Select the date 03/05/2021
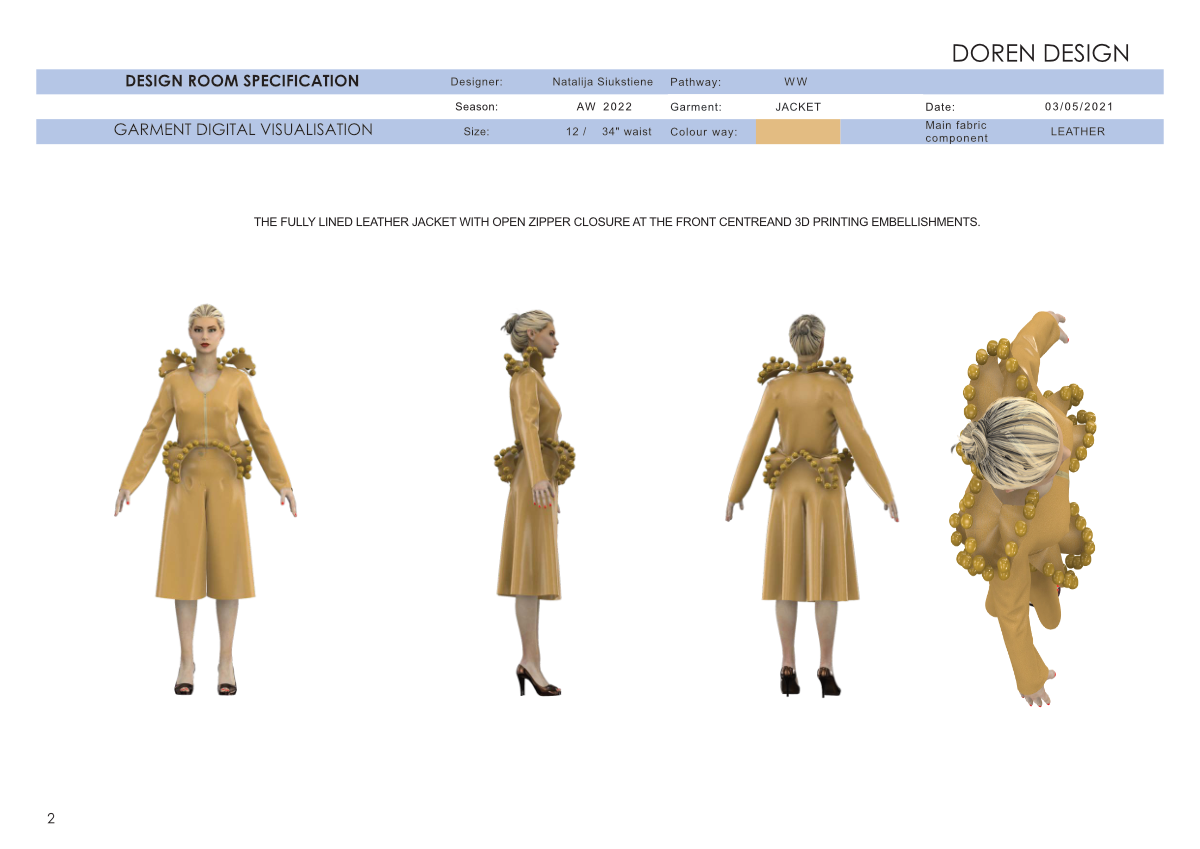1200x849 pixels. [x=1079, y=106]
